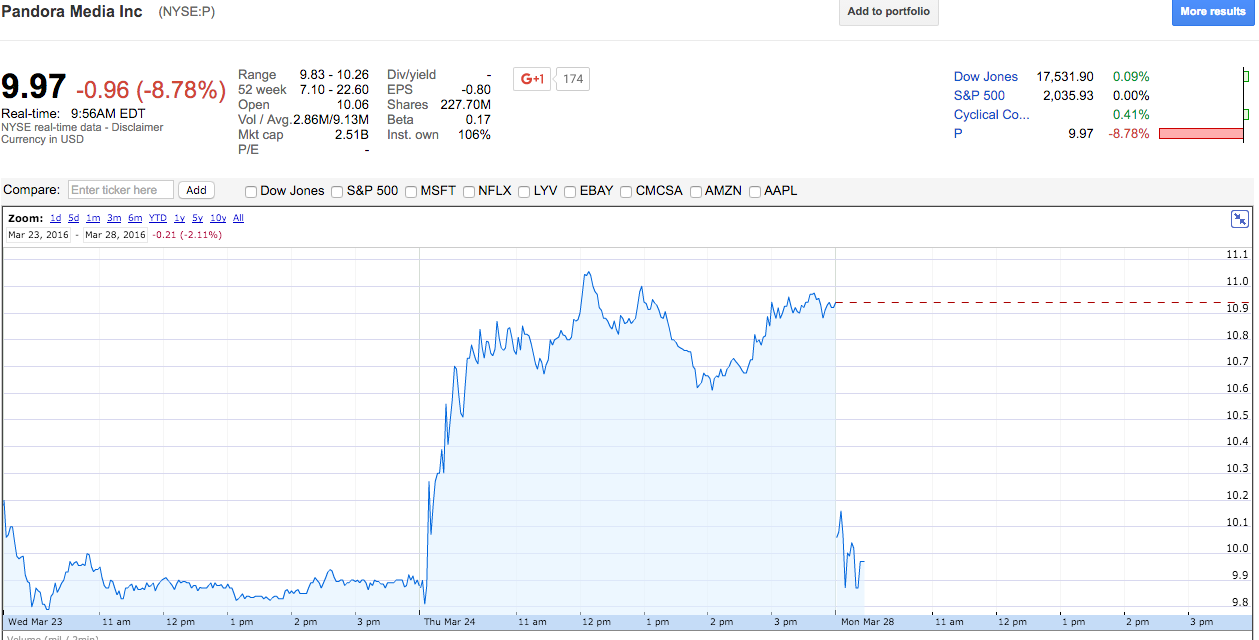Tick the Dow Jones compare checkbox

pos(251,191)
